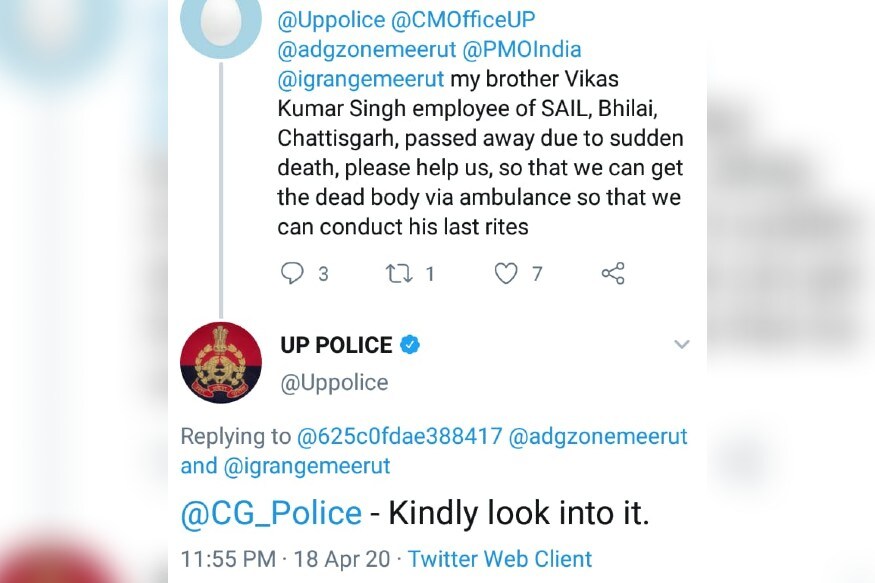This screenshot has width=875, height=583.
Task: Click the @Uppolice handle under UP POLICE
Action: (x=334, y=383)
